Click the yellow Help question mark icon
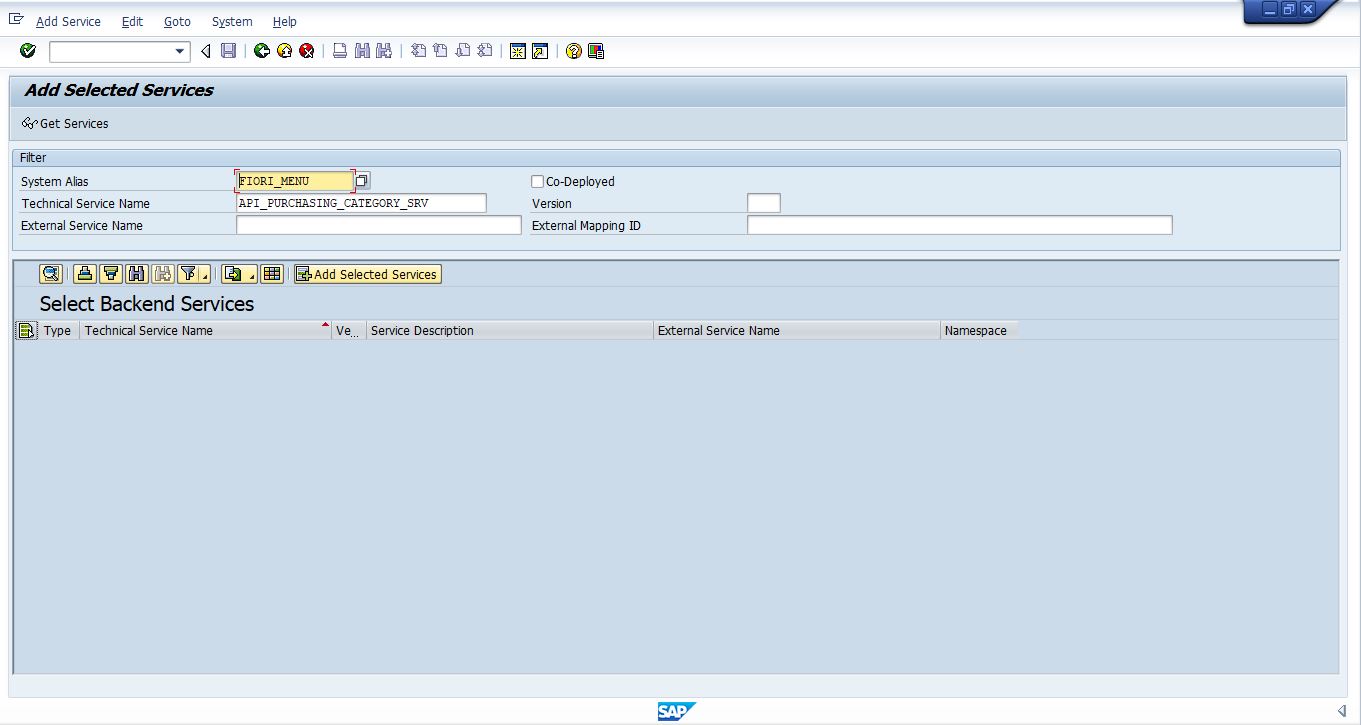The height and width of the screenshot is (725, 1361). (574, 51)
